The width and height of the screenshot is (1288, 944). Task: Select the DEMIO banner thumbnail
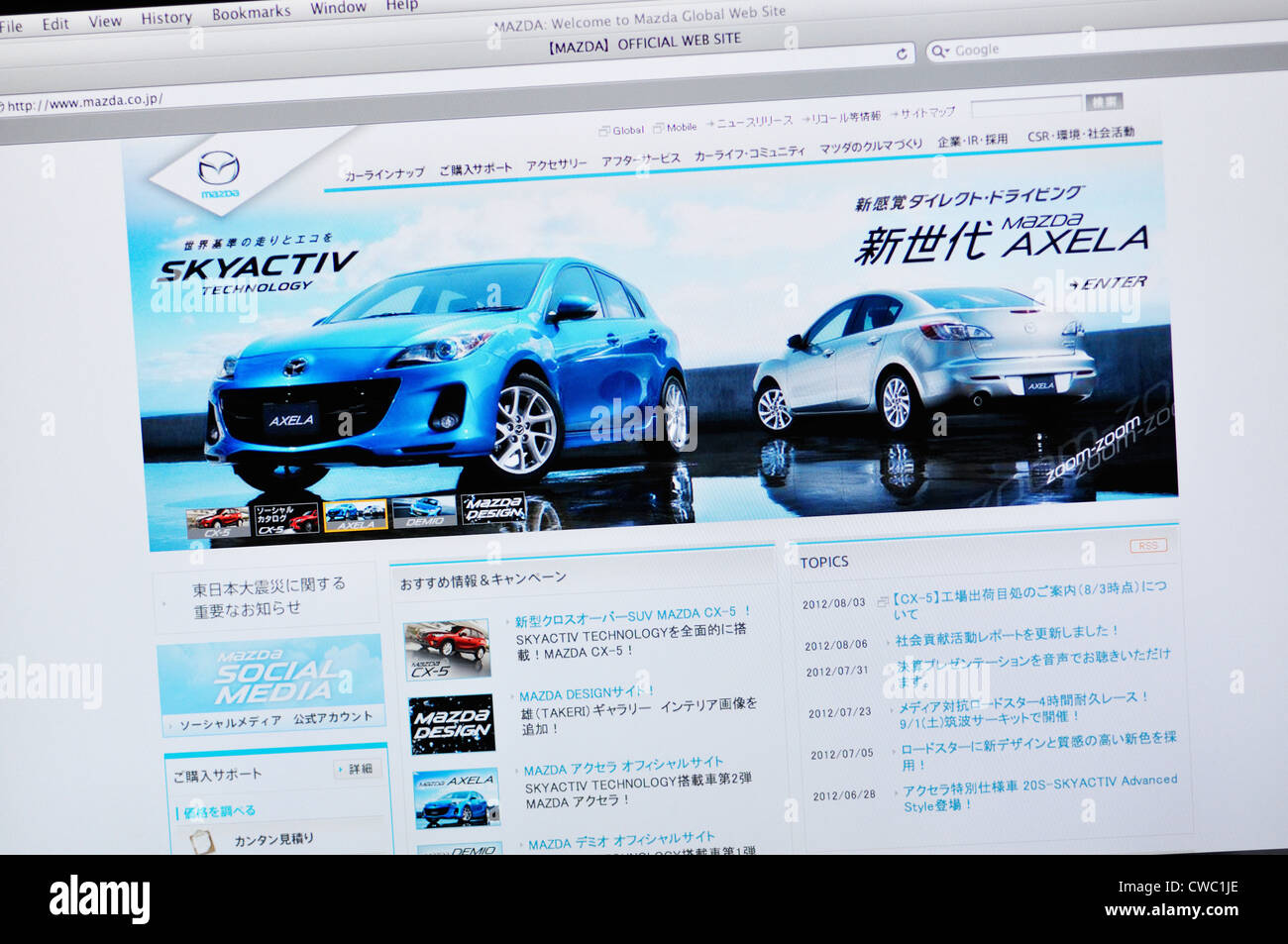(423, 512)
